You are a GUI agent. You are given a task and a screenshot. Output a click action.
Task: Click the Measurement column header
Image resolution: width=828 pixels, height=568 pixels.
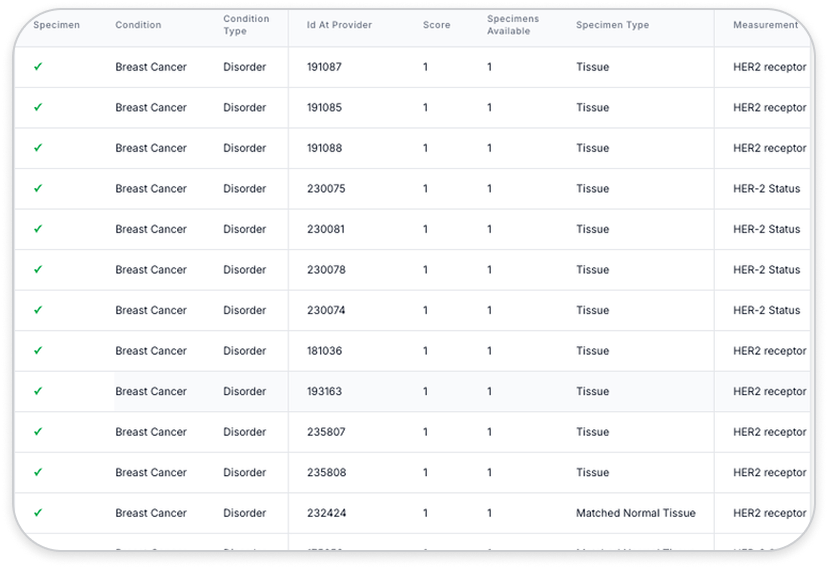click(765, 25)
